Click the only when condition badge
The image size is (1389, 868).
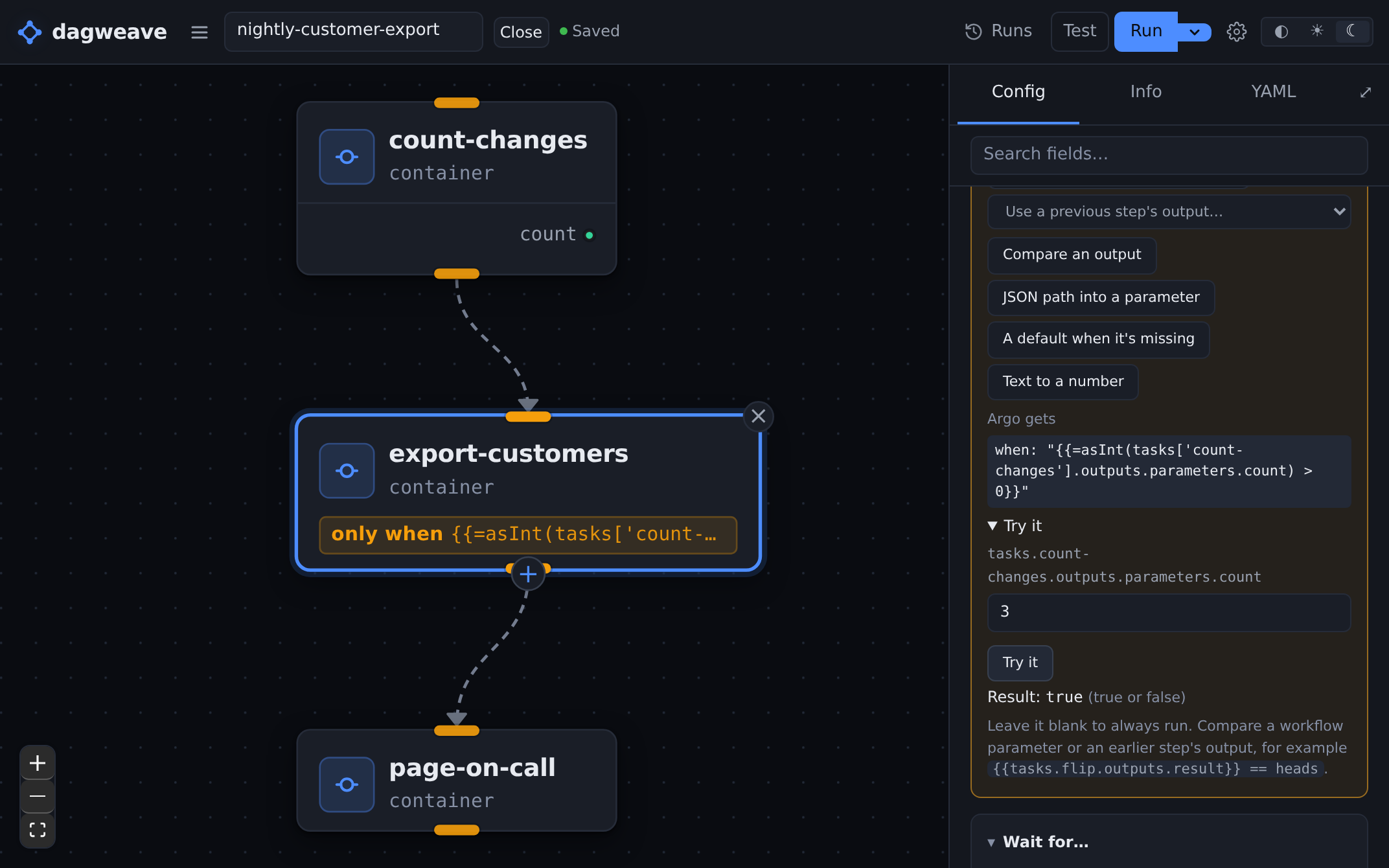pos(528,534)
